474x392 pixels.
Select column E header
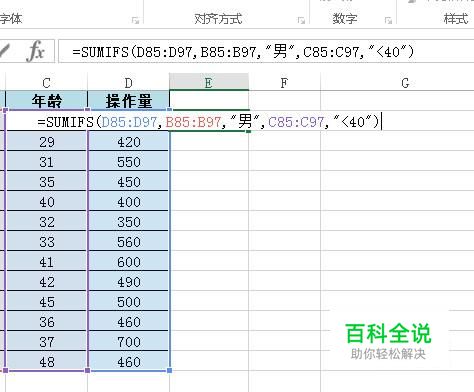pos(209,82)
